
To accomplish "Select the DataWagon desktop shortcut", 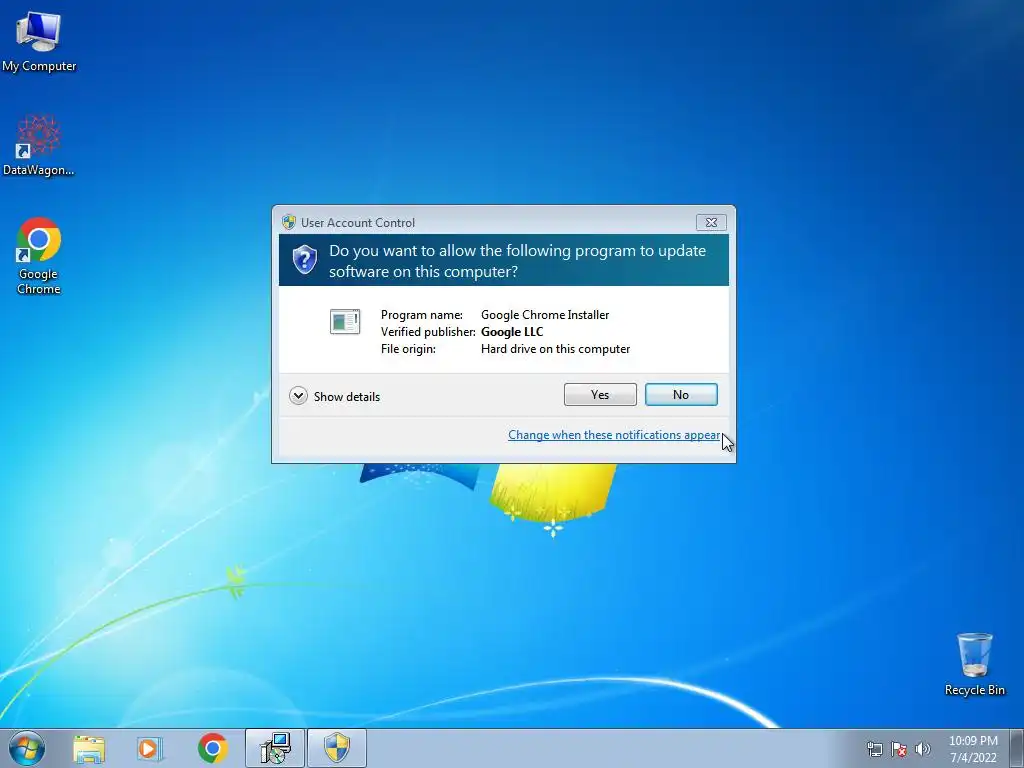I will (39, 145).
